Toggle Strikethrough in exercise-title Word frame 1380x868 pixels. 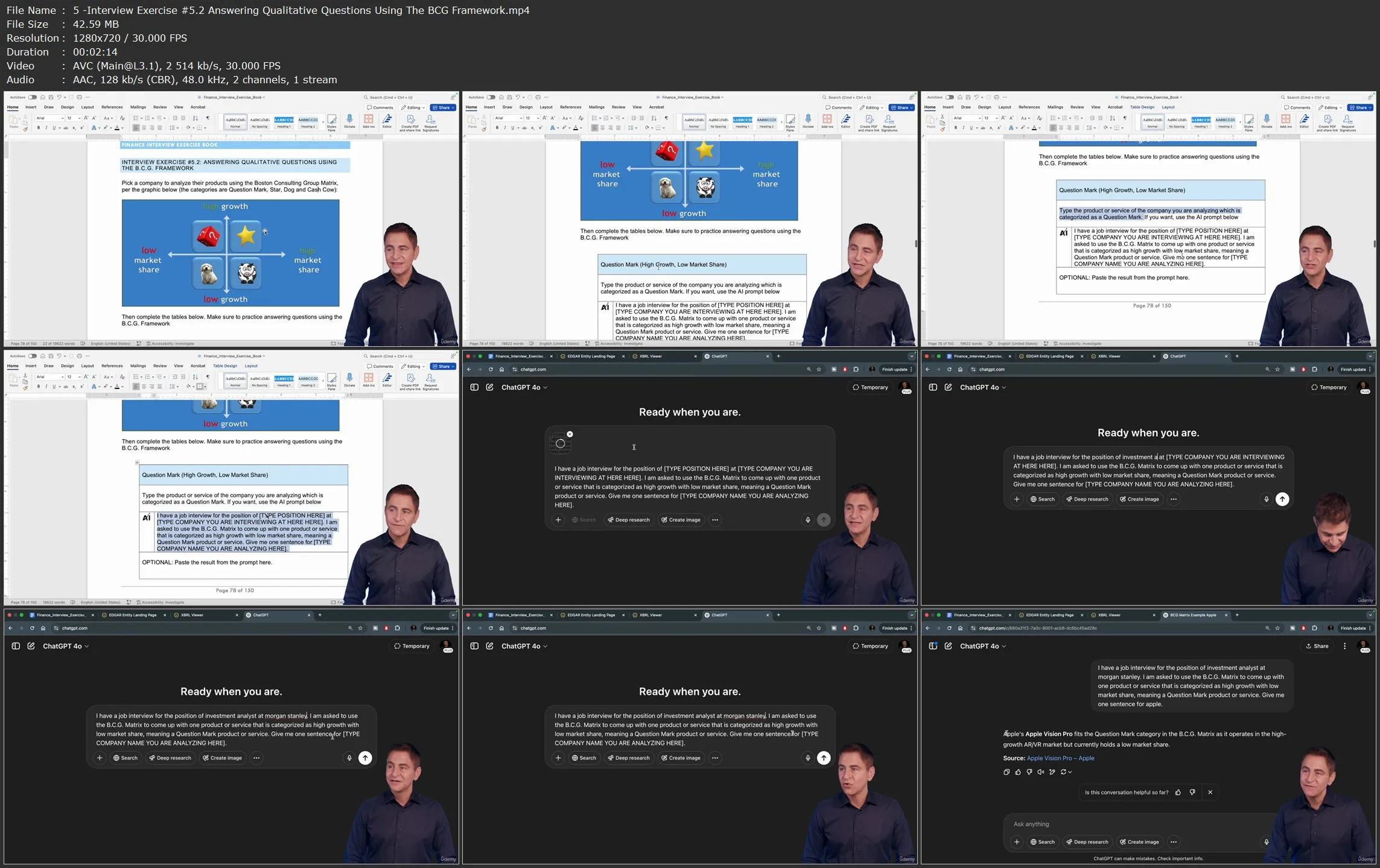[x=66, y=128]
